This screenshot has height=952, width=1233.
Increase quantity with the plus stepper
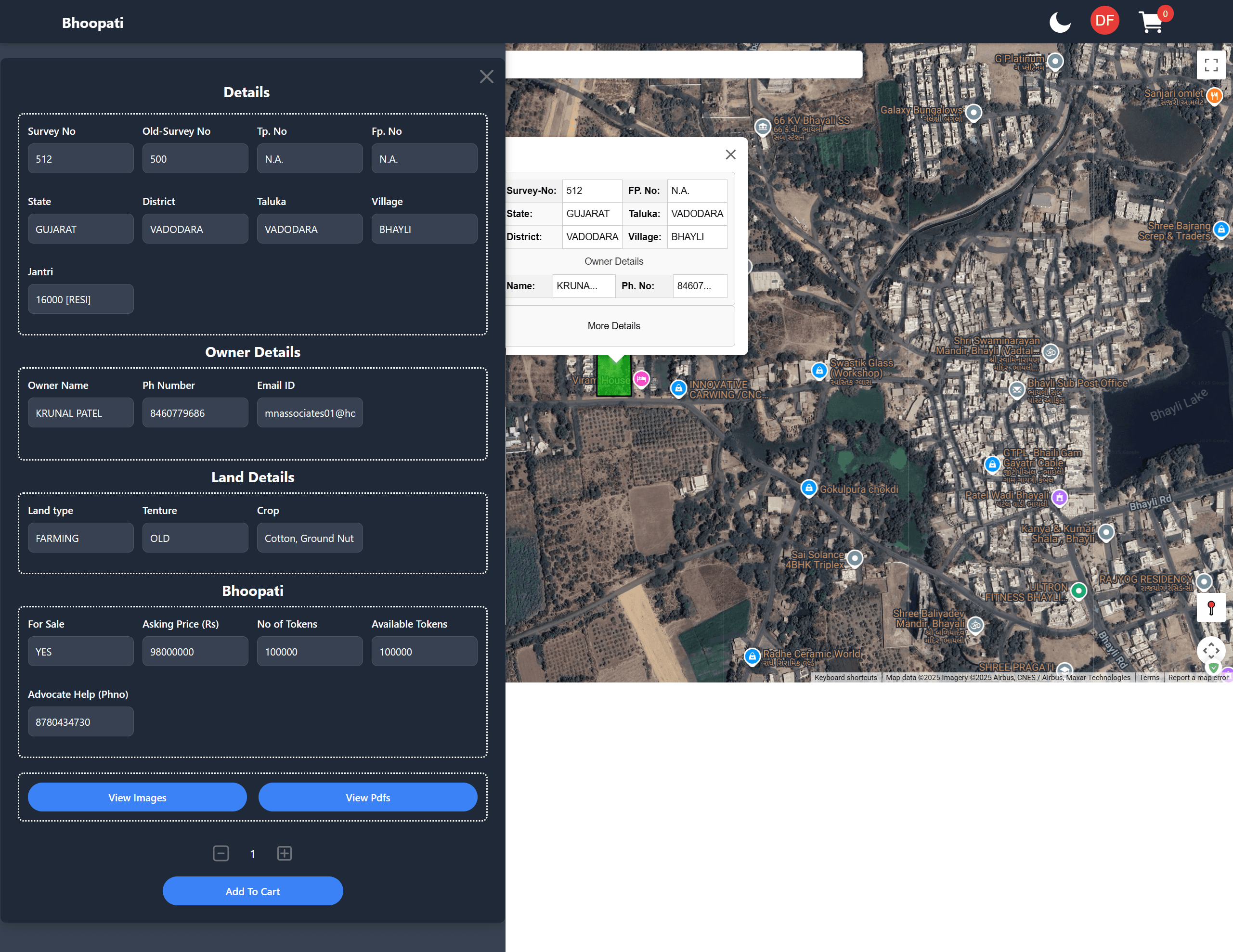[284, 854]
